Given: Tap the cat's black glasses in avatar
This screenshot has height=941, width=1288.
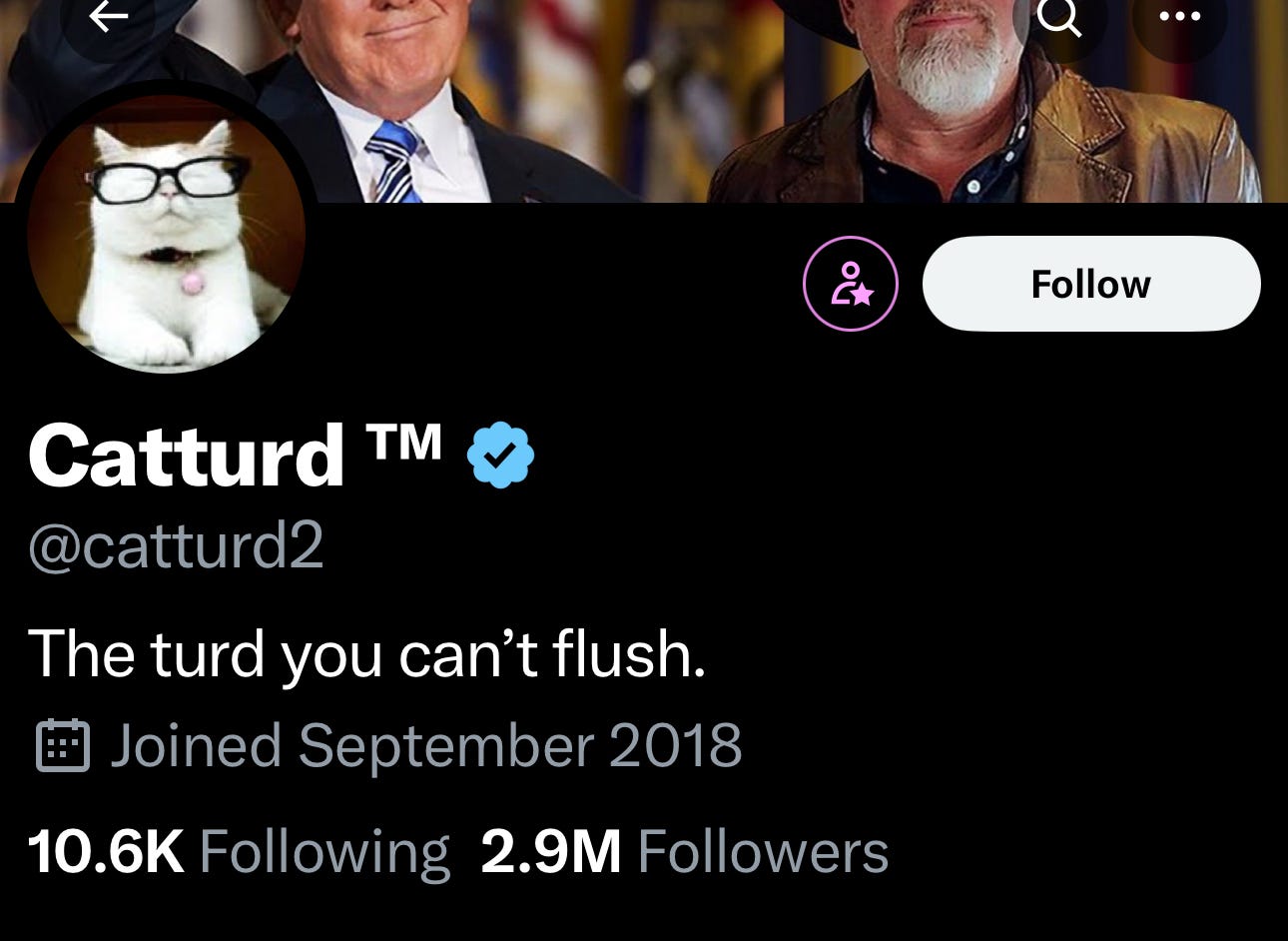Looking at the screenshot, I should (166, 180).
